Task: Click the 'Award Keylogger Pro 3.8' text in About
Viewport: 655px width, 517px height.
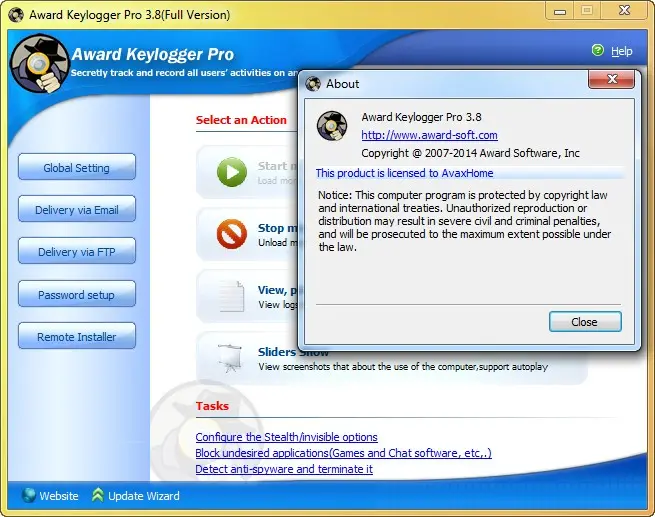Action: pos(421,117)
